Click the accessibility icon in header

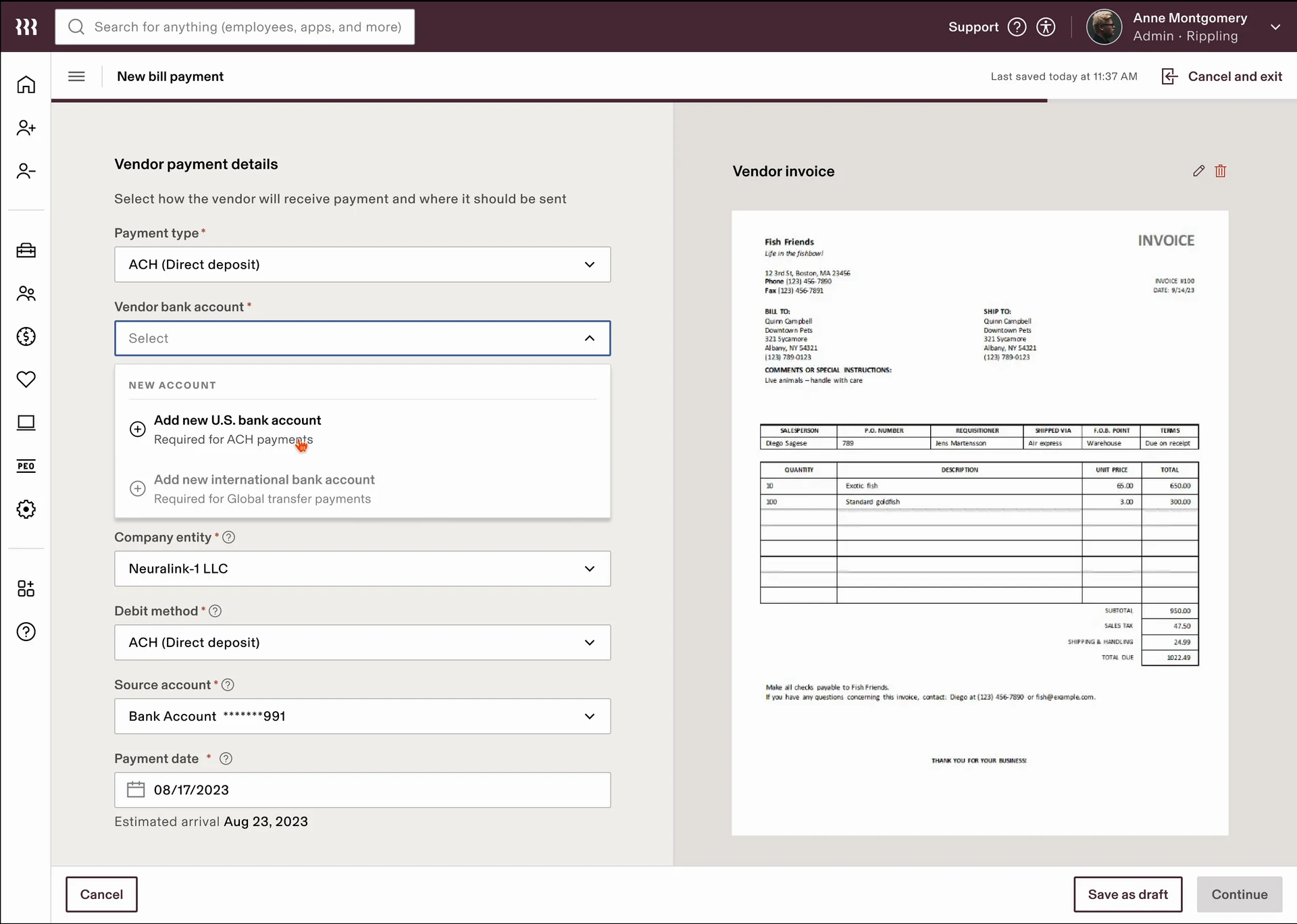pyautogui.click(x=1046, y=27)
